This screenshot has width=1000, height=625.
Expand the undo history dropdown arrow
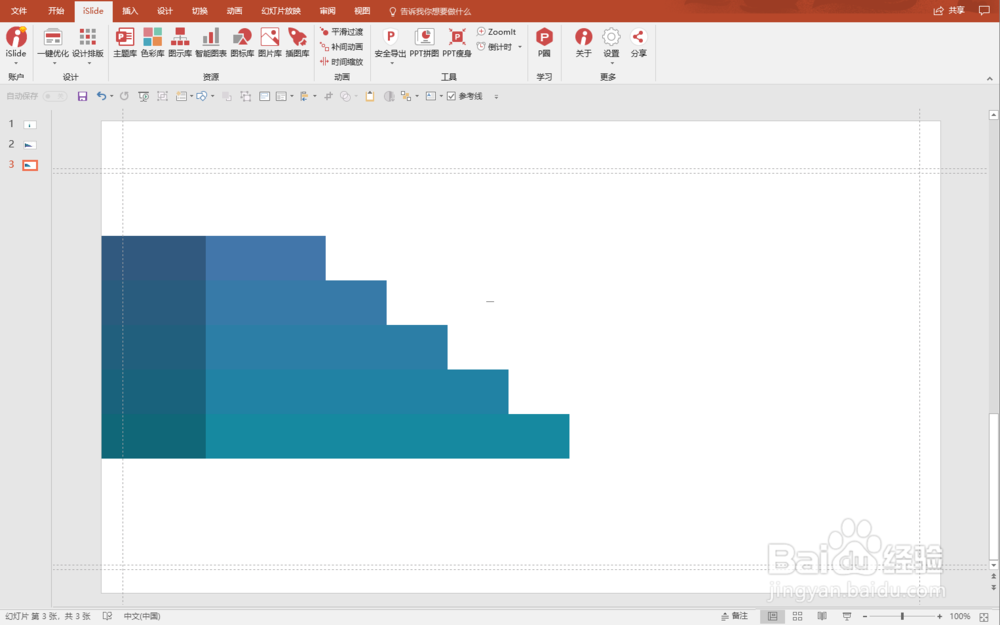tap(112, 96)
